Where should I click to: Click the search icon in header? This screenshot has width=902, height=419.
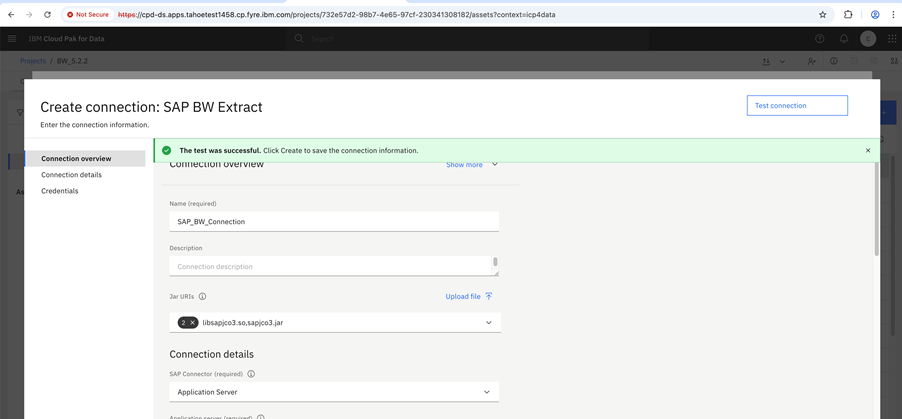(x=299, y=39)
